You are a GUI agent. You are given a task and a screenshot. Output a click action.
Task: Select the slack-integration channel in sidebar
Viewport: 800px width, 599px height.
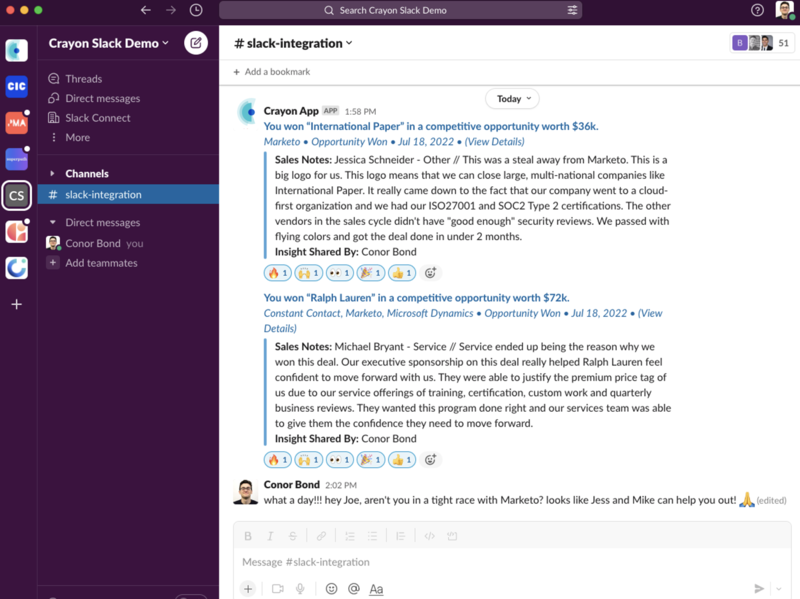tap(103, 195)
